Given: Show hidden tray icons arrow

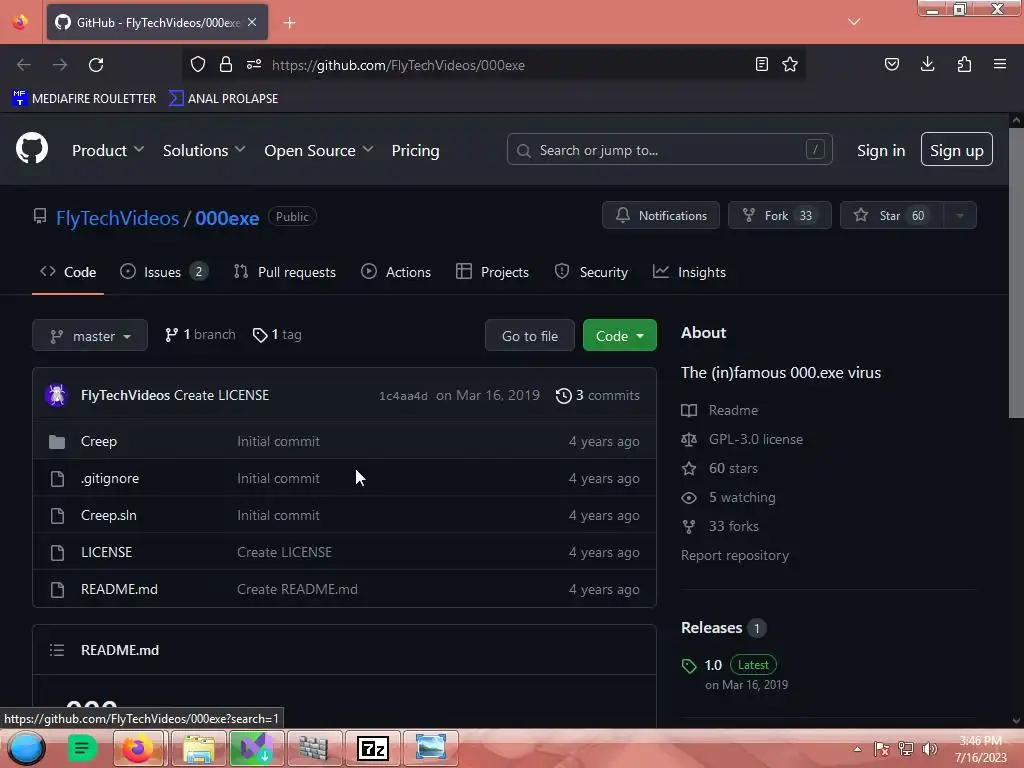Looking at the screenshot, I should [857, 749].
